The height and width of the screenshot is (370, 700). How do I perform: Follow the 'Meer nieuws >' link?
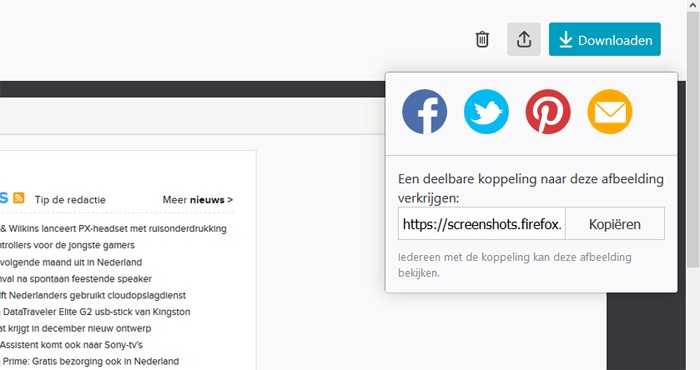point(198,200)
